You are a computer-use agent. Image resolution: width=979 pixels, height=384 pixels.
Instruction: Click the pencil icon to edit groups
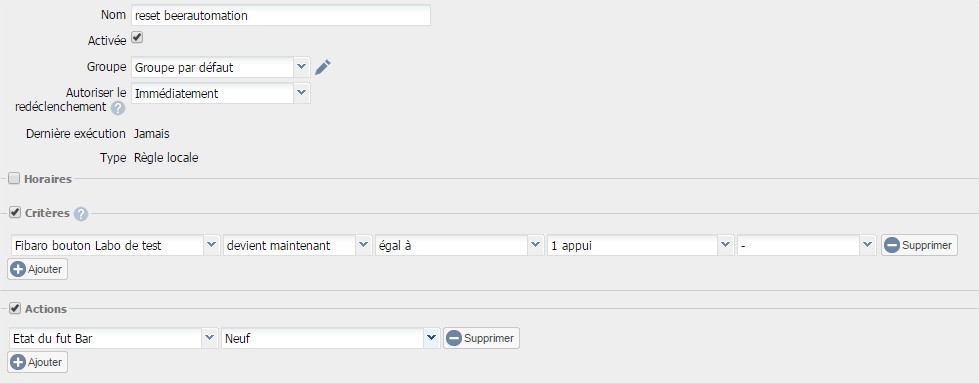[322, 67]
